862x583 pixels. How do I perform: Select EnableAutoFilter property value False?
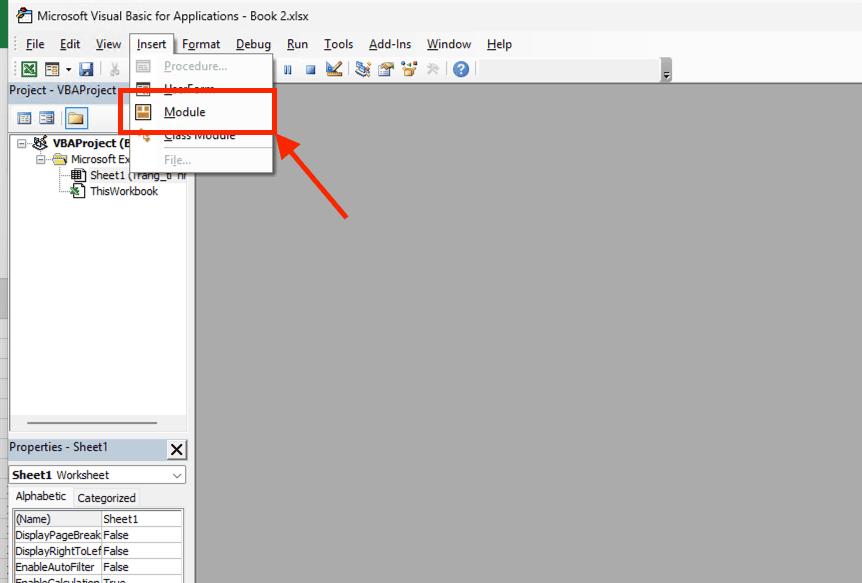point(142,567)
